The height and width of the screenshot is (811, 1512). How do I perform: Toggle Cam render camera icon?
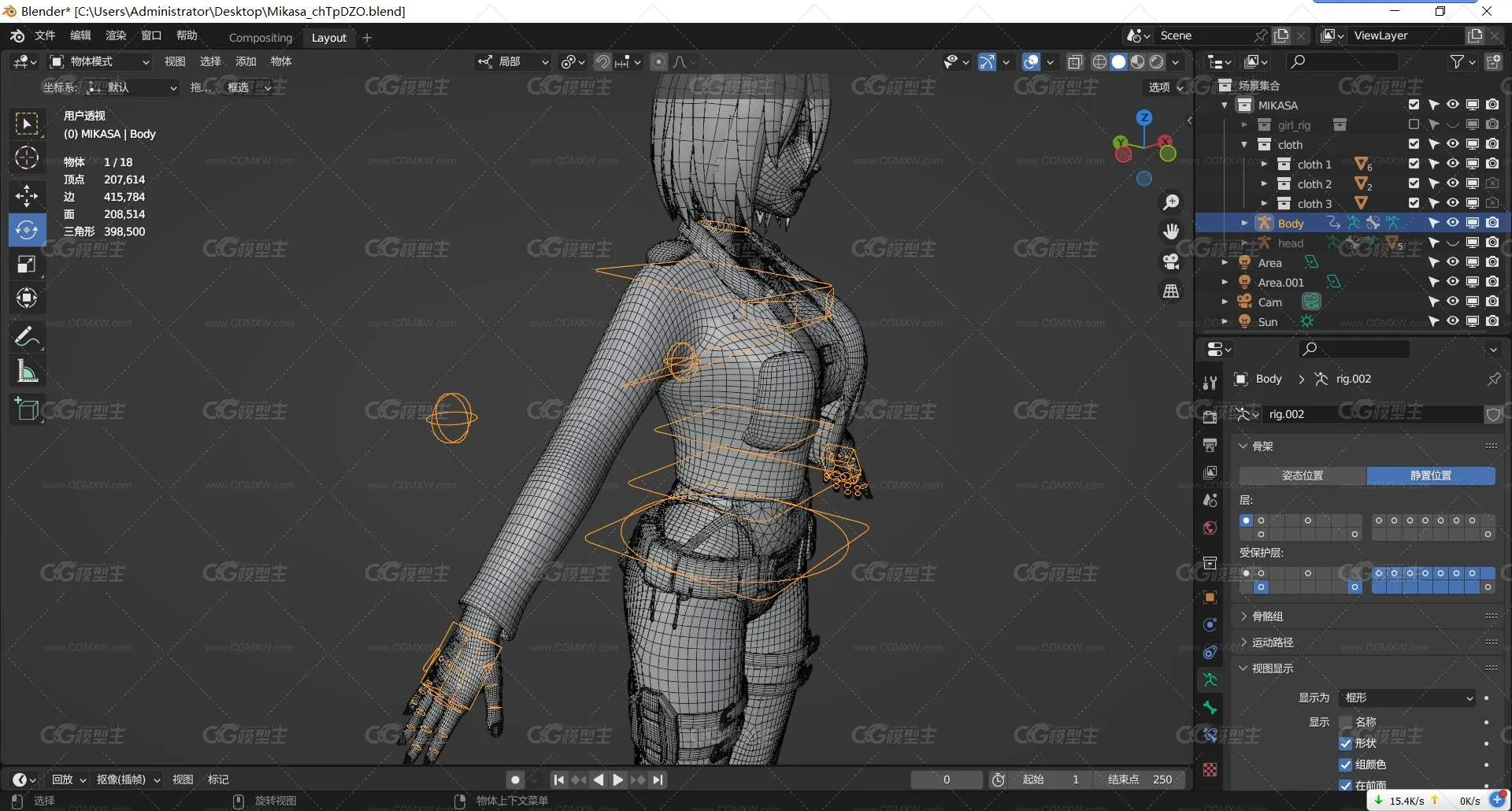(x=1492, y=302)
